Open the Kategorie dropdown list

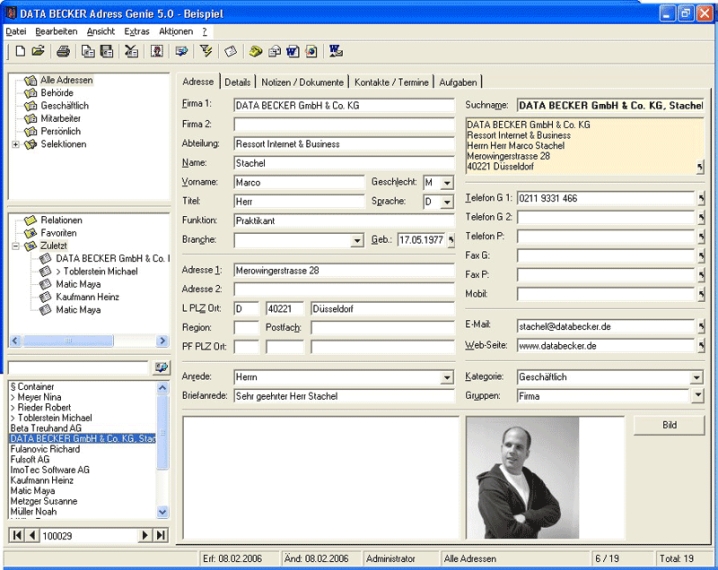point(696,378)
